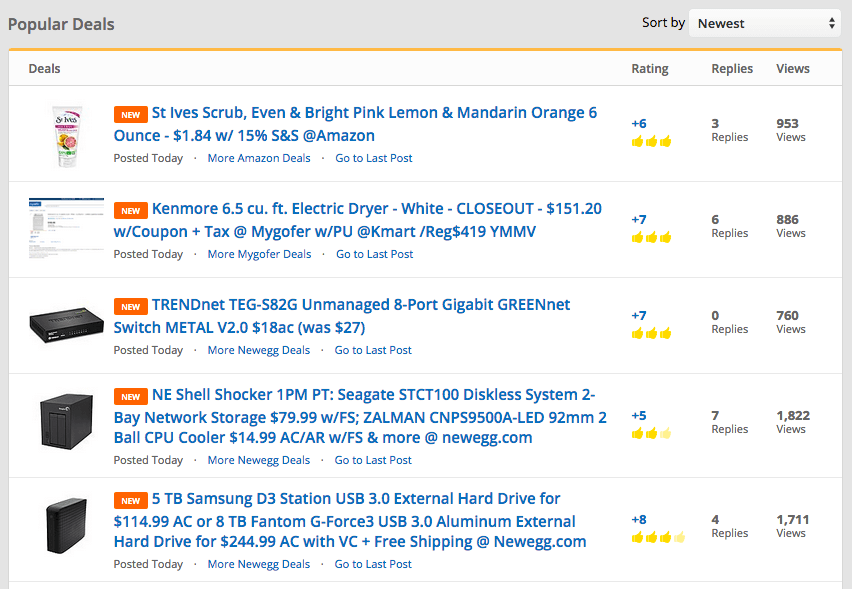This screenshot has height=589, width=852.
Task: Click thumbs-up rating icons for TRENDnet deal
Action: click(x=651, y=334)
